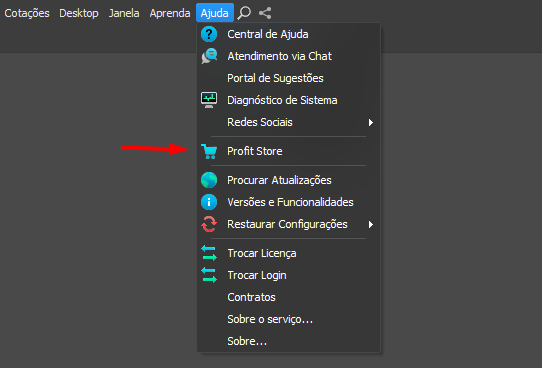
Task: Expand the Redes Sociais submenu arrow
Action: [371, 122]
